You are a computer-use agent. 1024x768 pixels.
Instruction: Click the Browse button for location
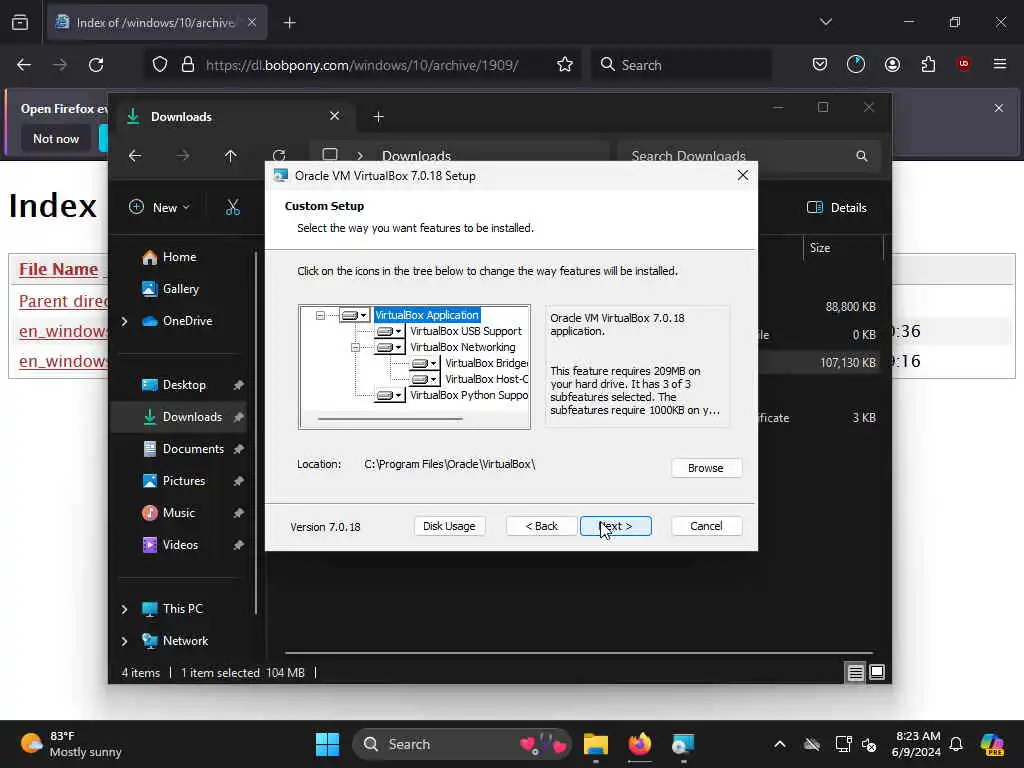click(x=705, y=468)
